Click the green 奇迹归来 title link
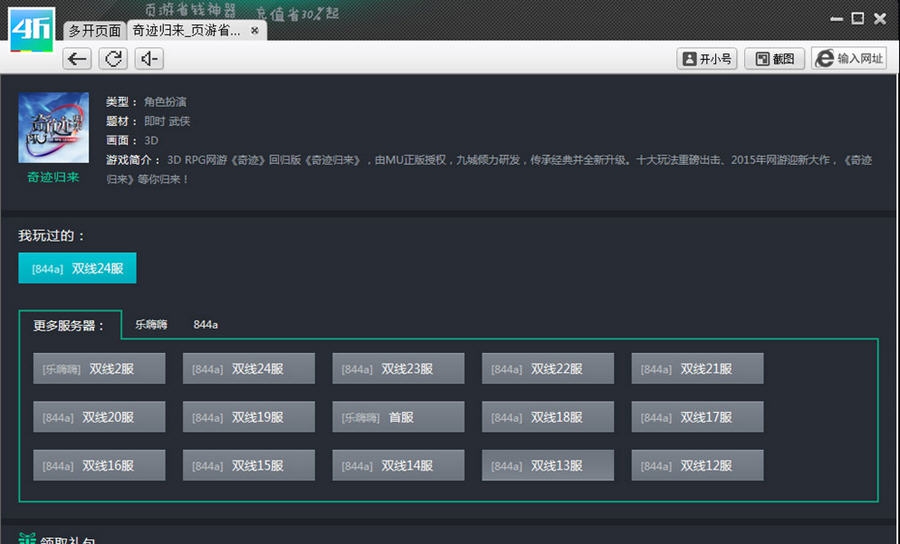This screenshot has width=900, height=544. click(53, 177)
